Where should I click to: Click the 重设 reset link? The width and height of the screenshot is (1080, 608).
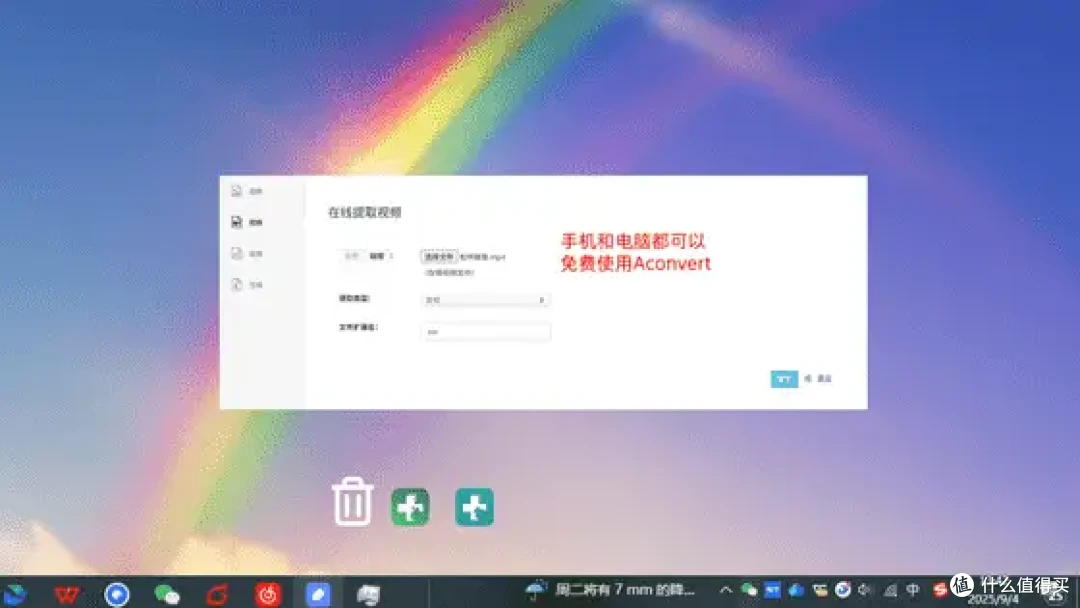824,379
